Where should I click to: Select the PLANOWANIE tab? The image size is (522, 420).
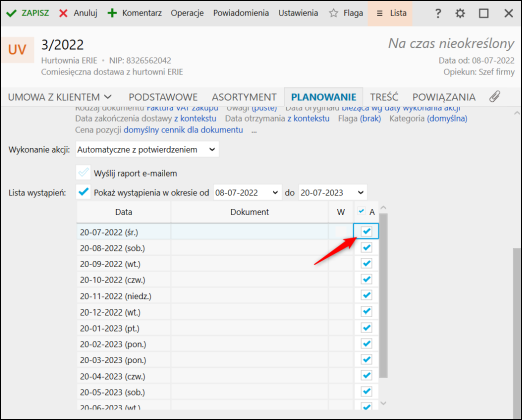pos(324,97)
